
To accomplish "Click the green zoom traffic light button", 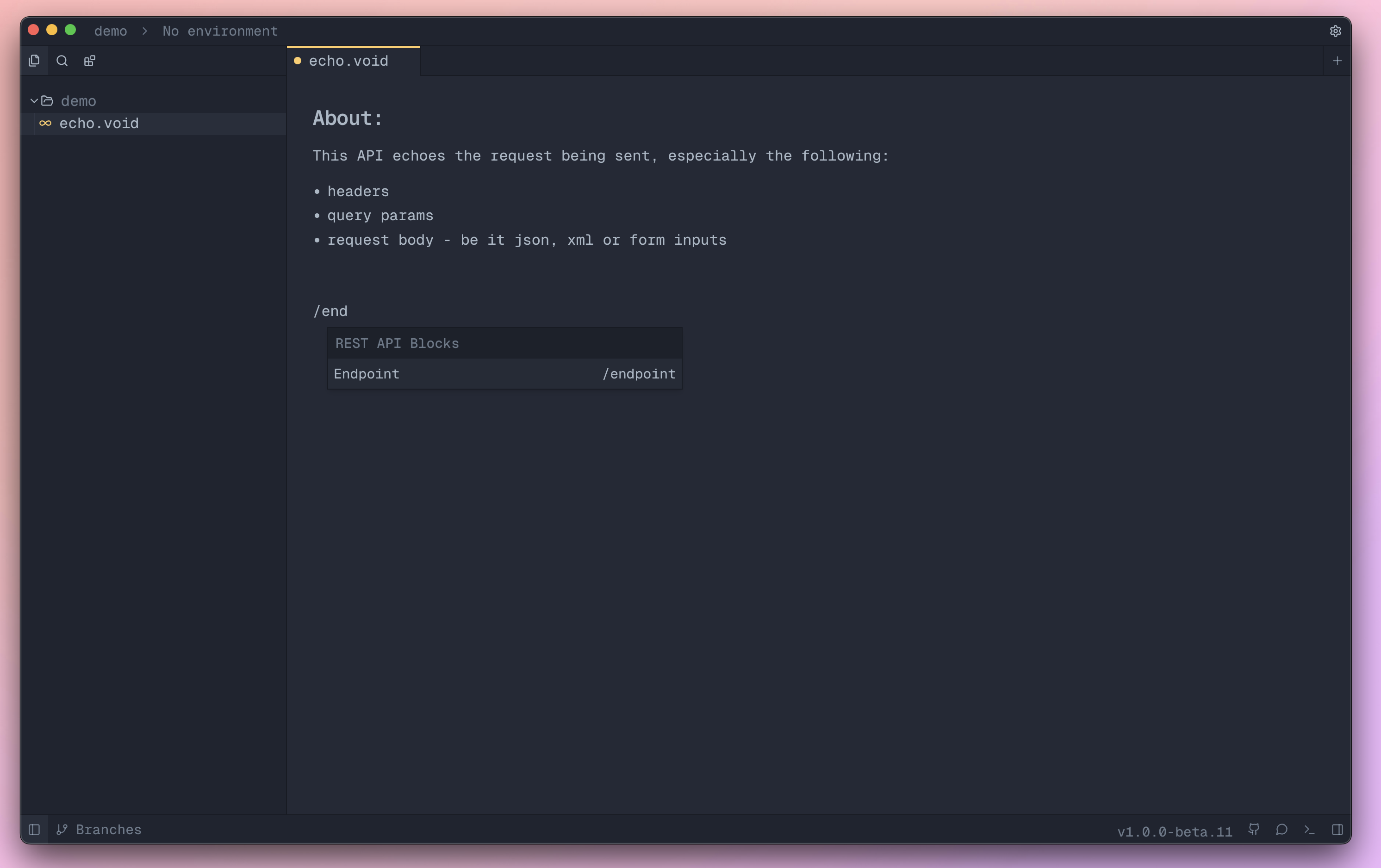I will pyautogui.click(x=70, y=30).
